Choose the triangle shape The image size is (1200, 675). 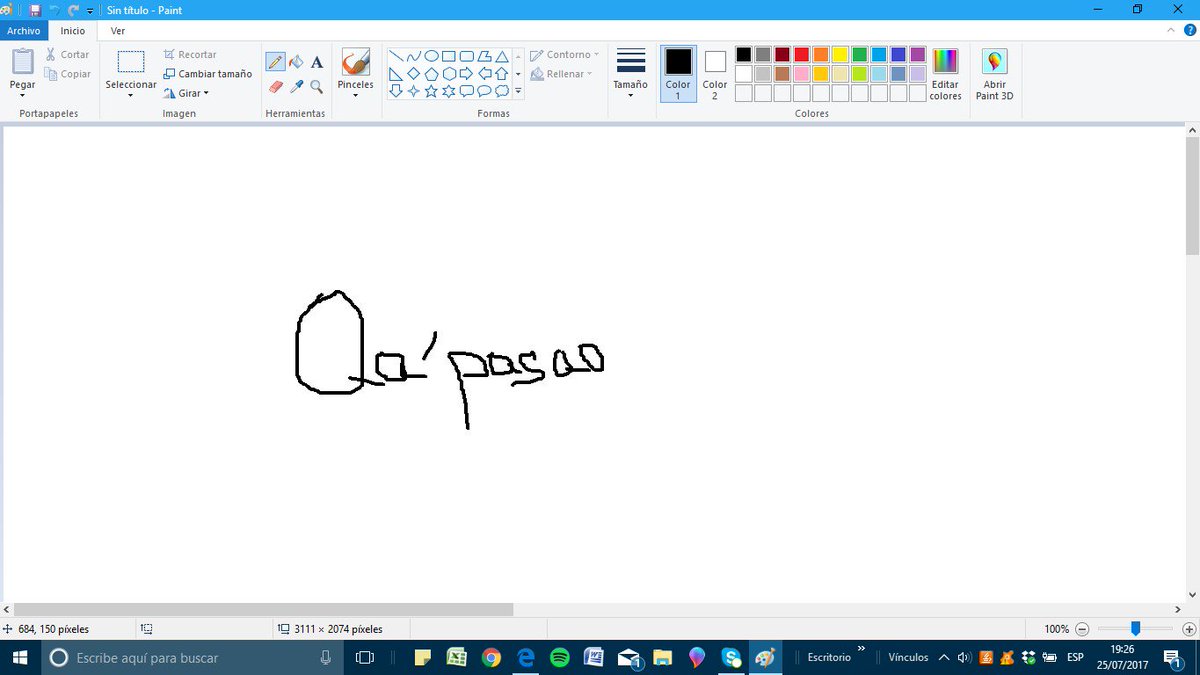tap(502, 56)
